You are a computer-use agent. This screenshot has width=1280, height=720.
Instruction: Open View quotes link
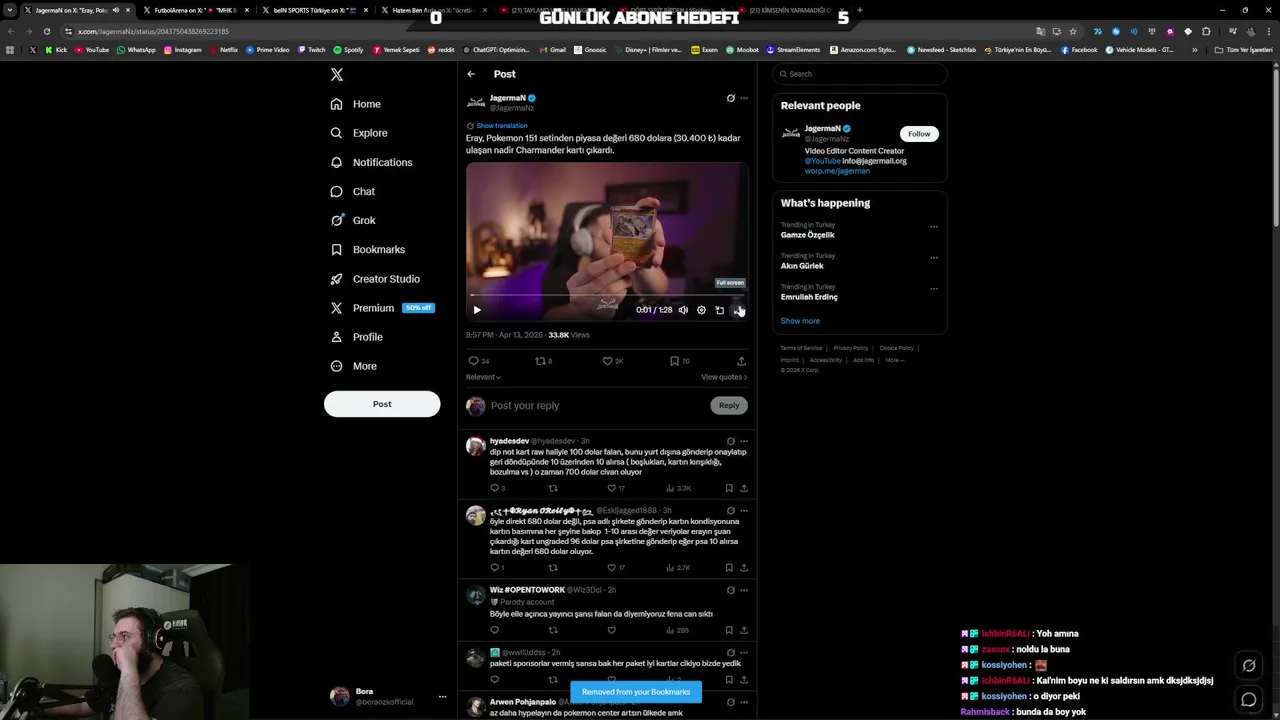tap(724, 377)
